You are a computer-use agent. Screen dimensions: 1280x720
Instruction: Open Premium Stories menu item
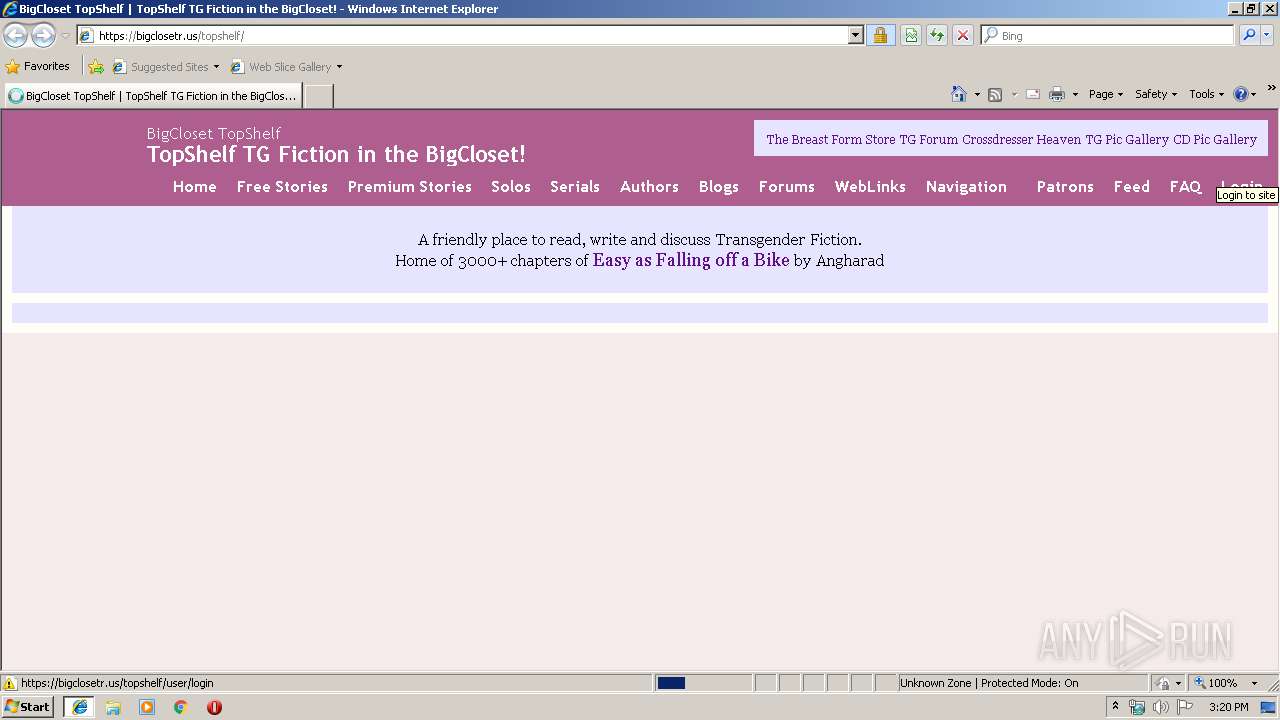(x=409, y=187)
